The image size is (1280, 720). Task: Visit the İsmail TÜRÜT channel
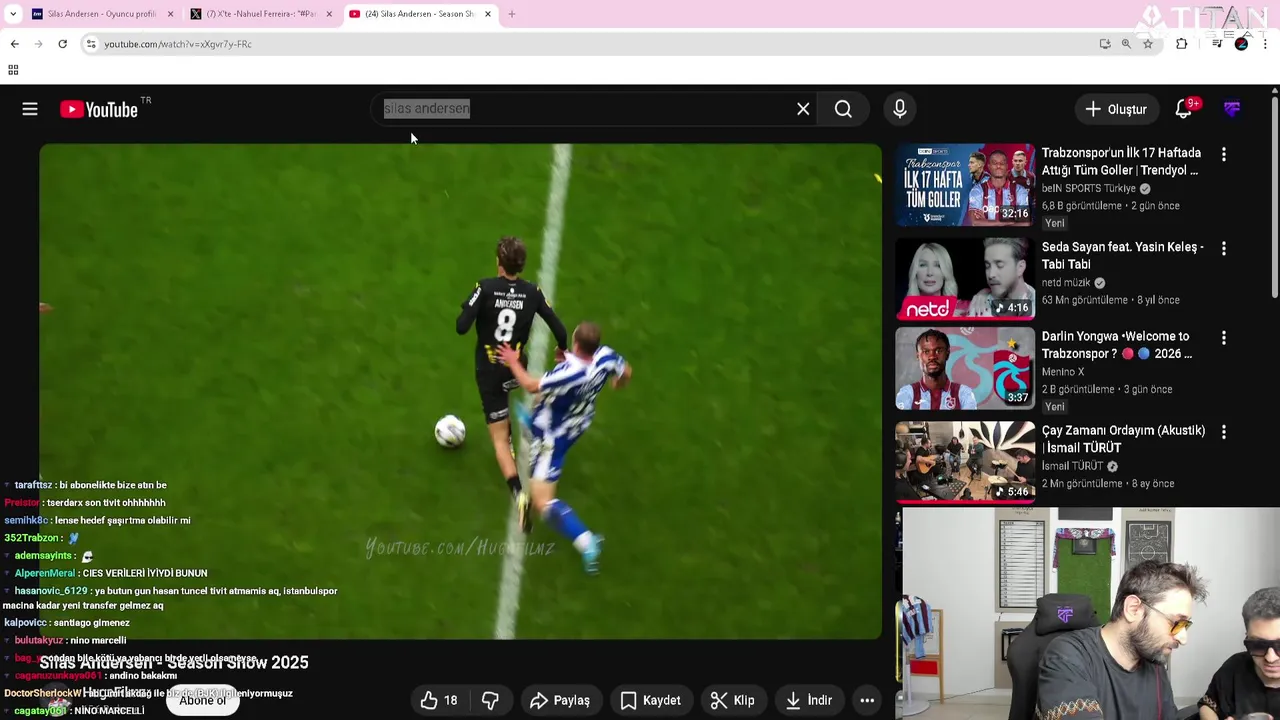tap(1071, 466)
